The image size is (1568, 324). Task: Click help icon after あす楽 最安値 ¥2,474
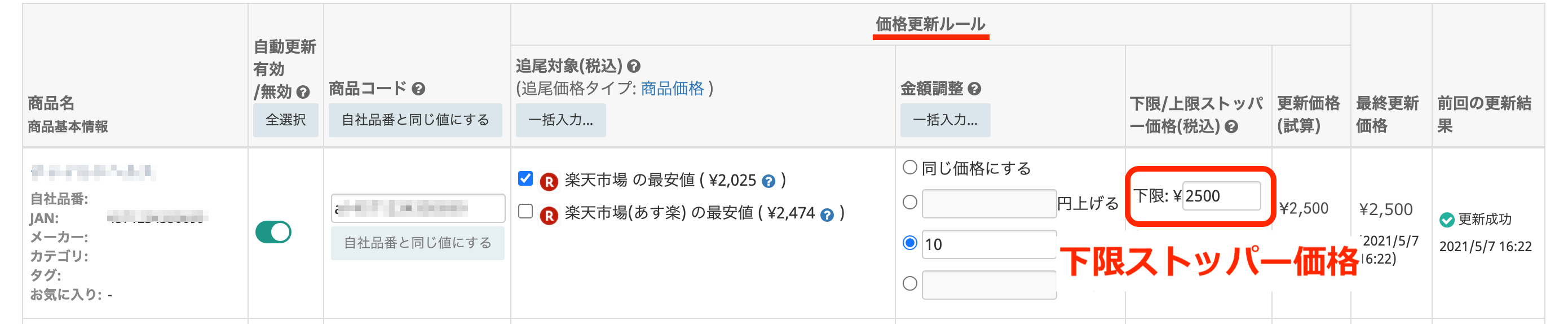[827, 214]
